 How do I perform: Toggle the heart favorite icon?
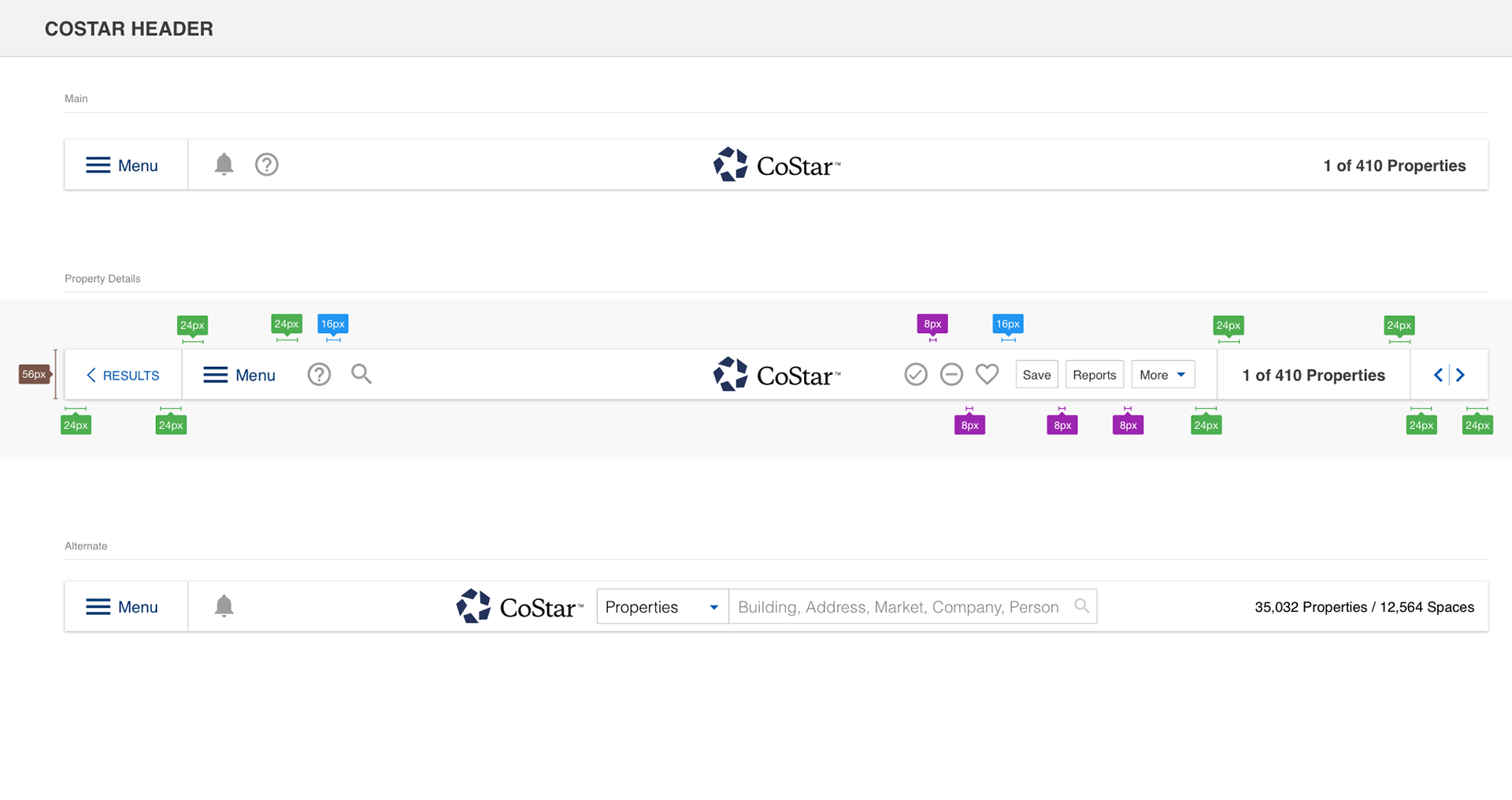(988, 374)
